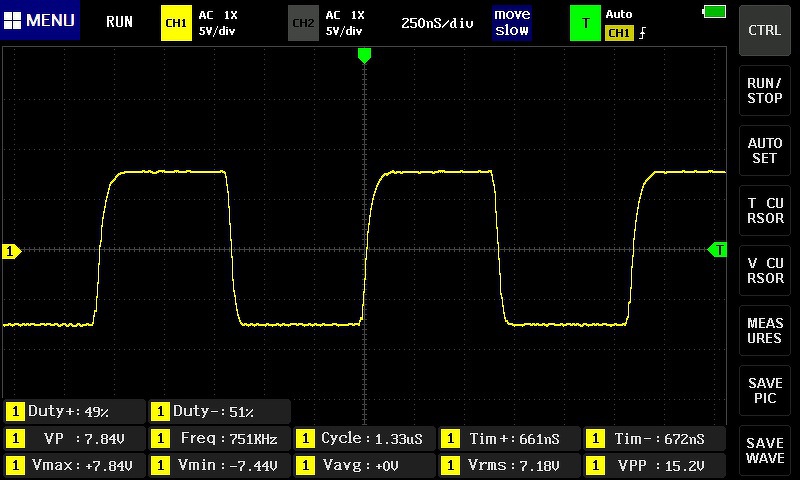
Task: Select the yellow CH1 channel box
Action: pyautogui.click(x=176, y=23)
